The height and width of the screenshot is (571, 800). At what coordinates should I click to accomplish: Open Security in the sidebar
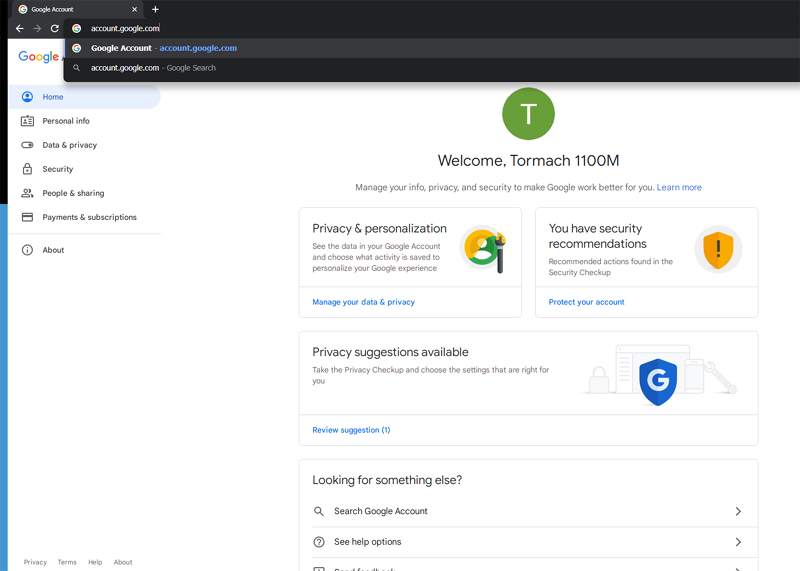[85, 169]
